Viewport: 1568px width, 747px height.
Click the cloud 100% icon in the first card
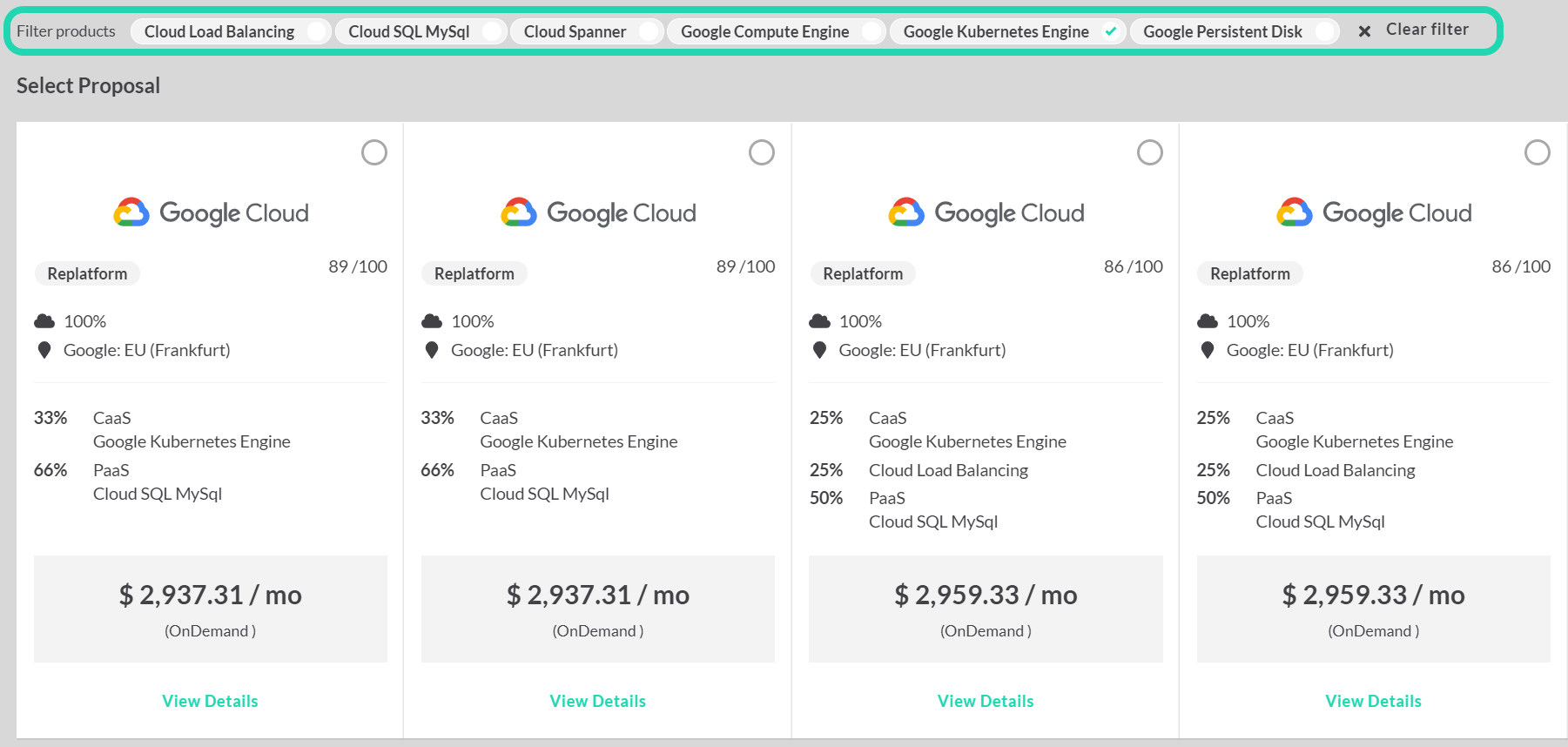click(44, 321)
